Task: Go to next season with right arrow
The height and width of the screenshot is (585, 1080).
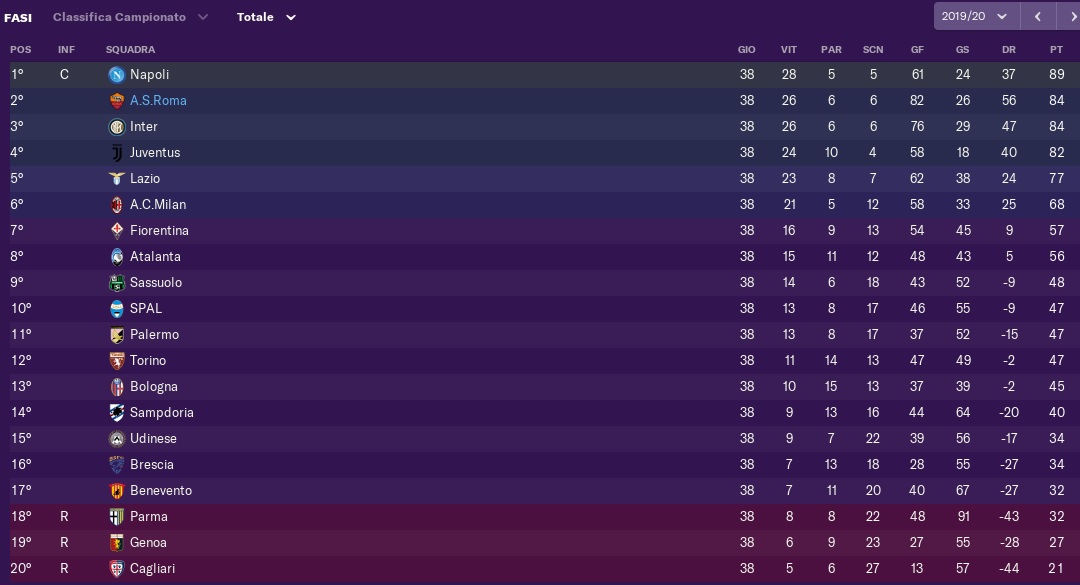Action: tap(1069, 17)
